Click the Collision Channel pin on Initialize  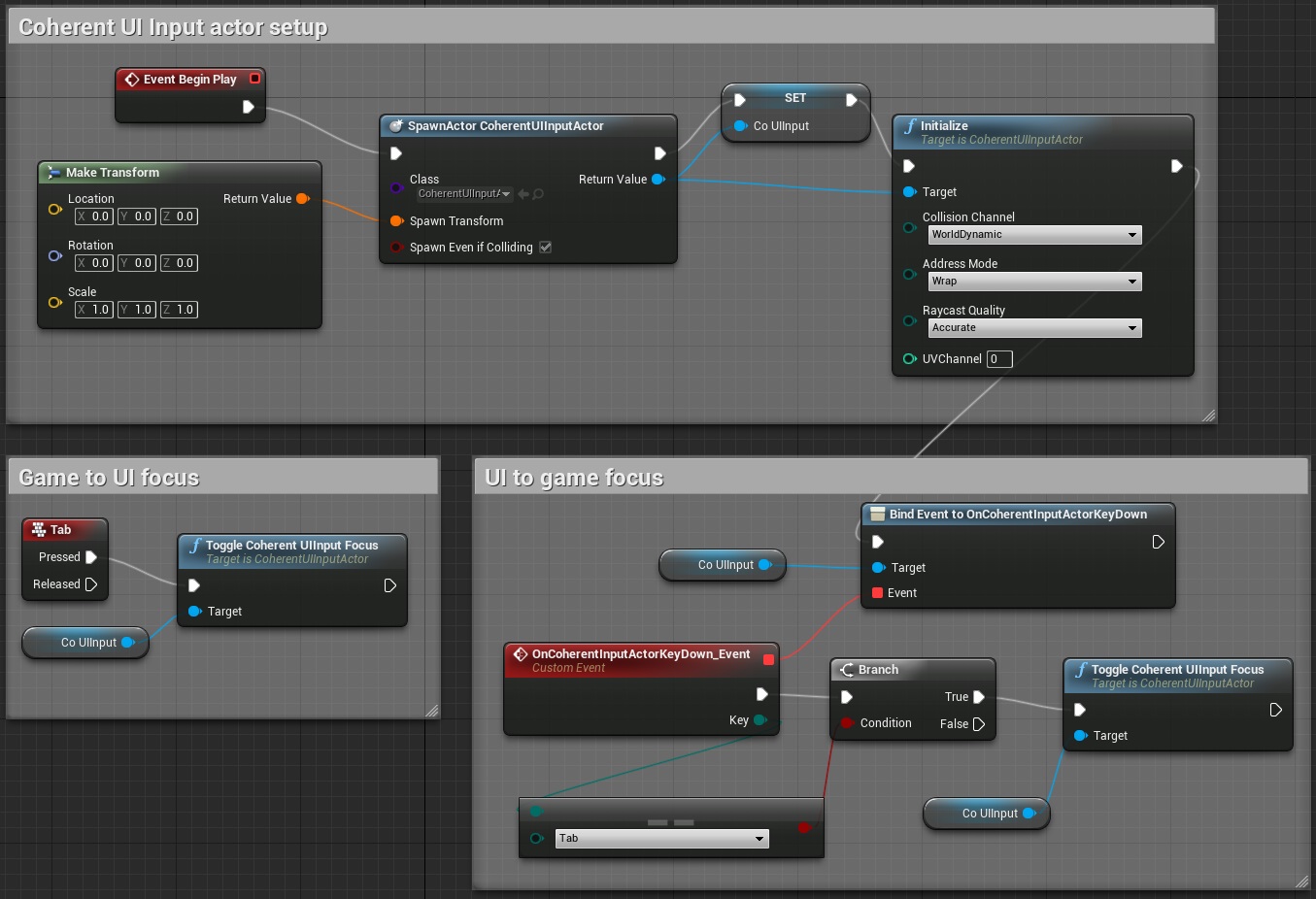(x=910, y=228)
